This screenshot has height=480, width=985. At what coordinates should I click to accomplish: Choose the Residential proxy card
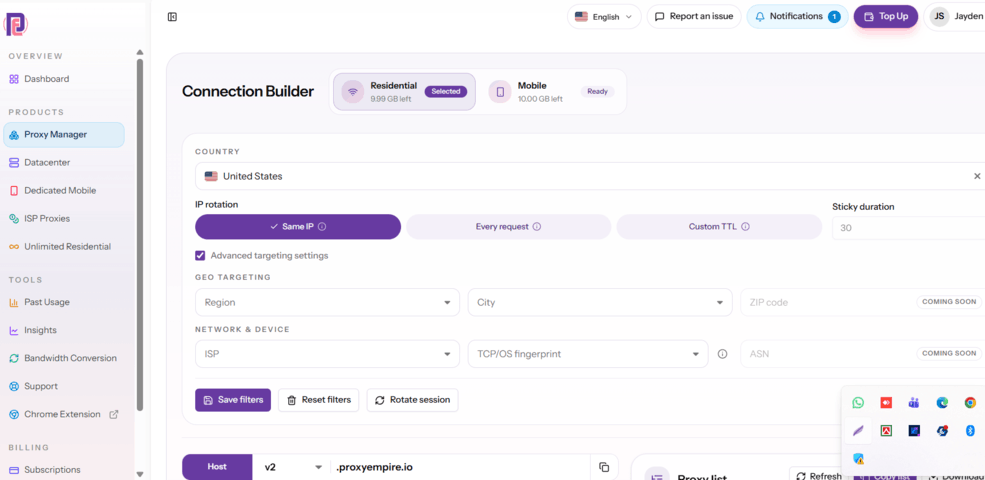(x=405, y=92)
